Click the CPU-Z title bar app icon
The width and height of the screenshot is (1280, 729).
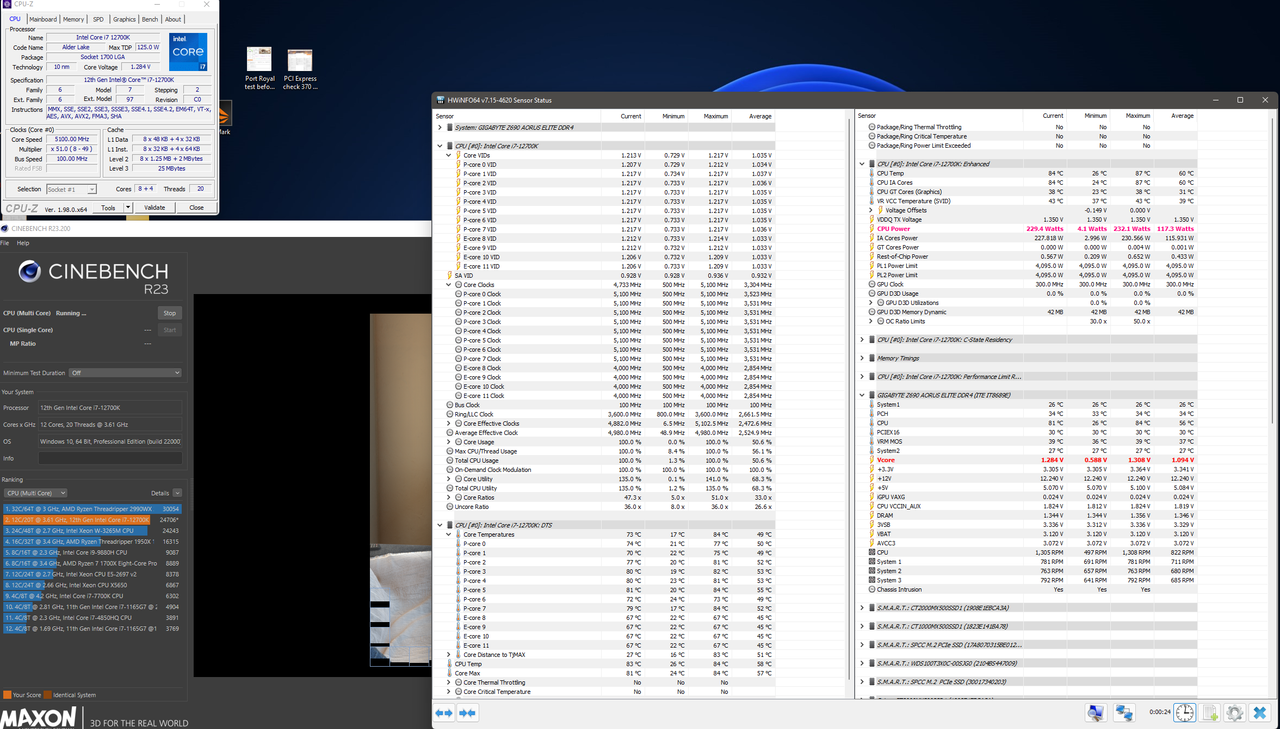(x=6, y=5)
